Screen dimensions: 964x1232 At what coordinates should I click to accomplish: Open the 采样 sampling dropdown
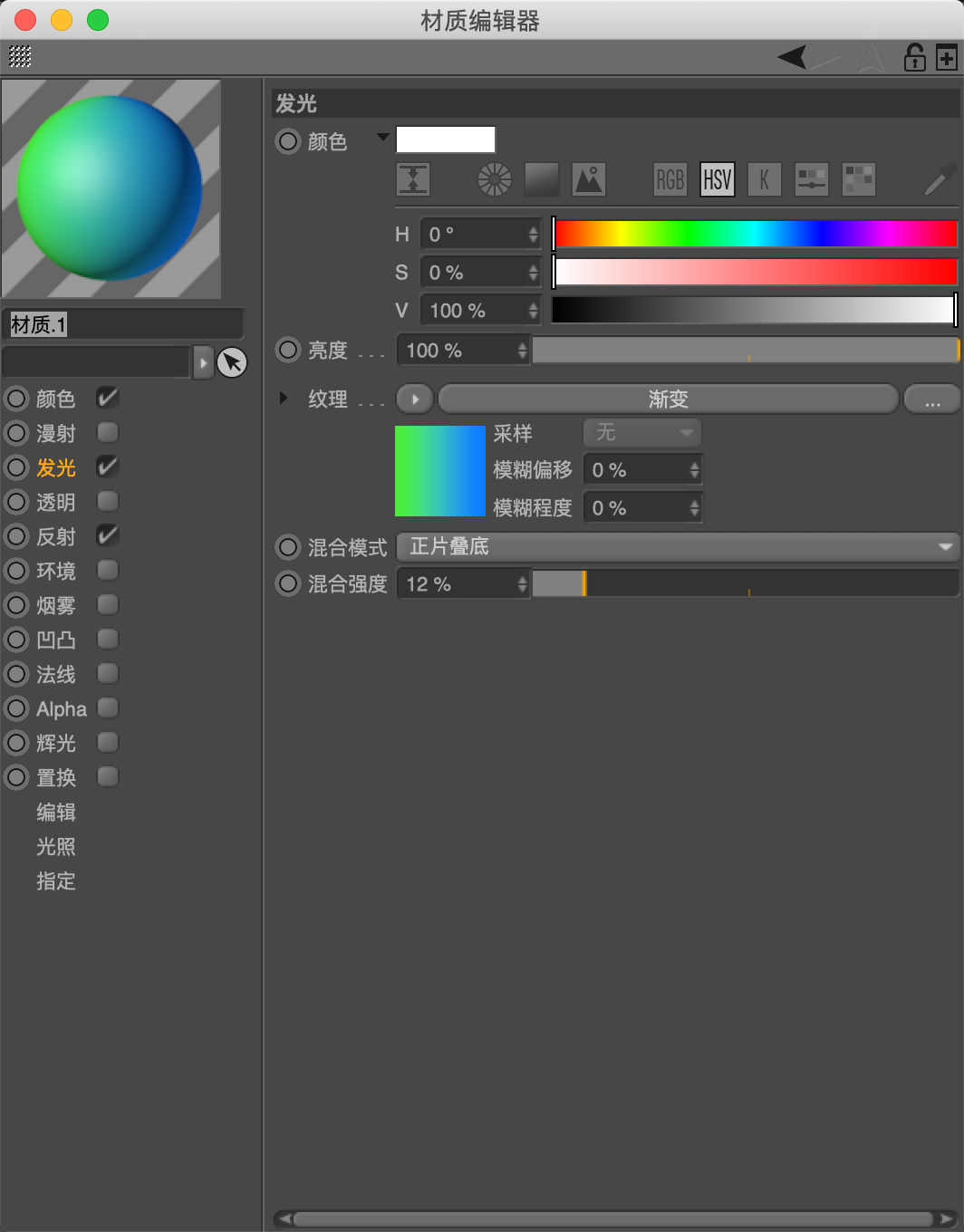click(x=642, y=433)
